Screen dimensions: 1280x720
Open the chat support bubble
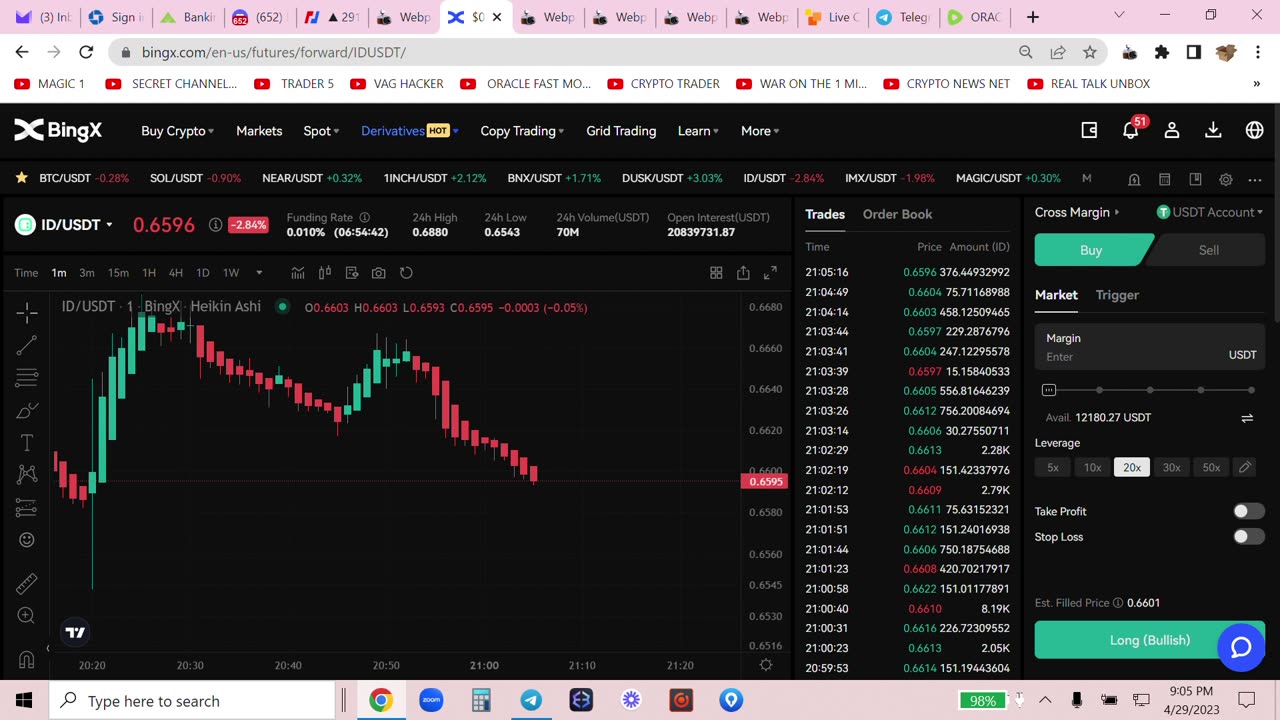pos(1241,647)
